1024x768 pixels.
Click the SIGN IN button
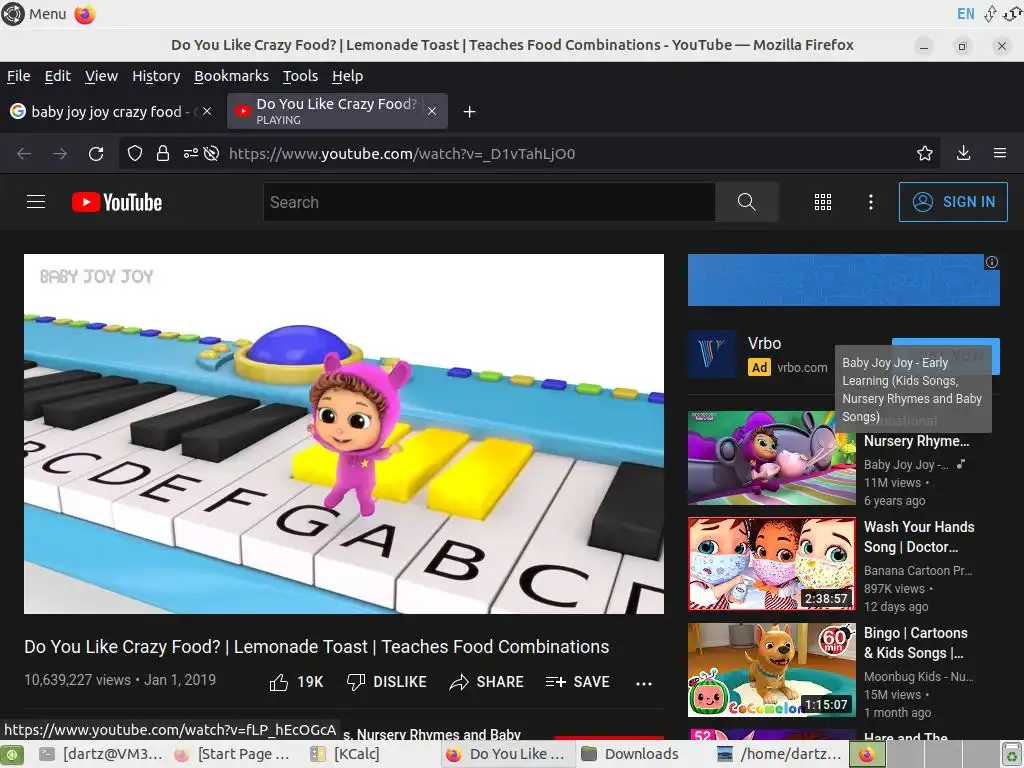953,202
